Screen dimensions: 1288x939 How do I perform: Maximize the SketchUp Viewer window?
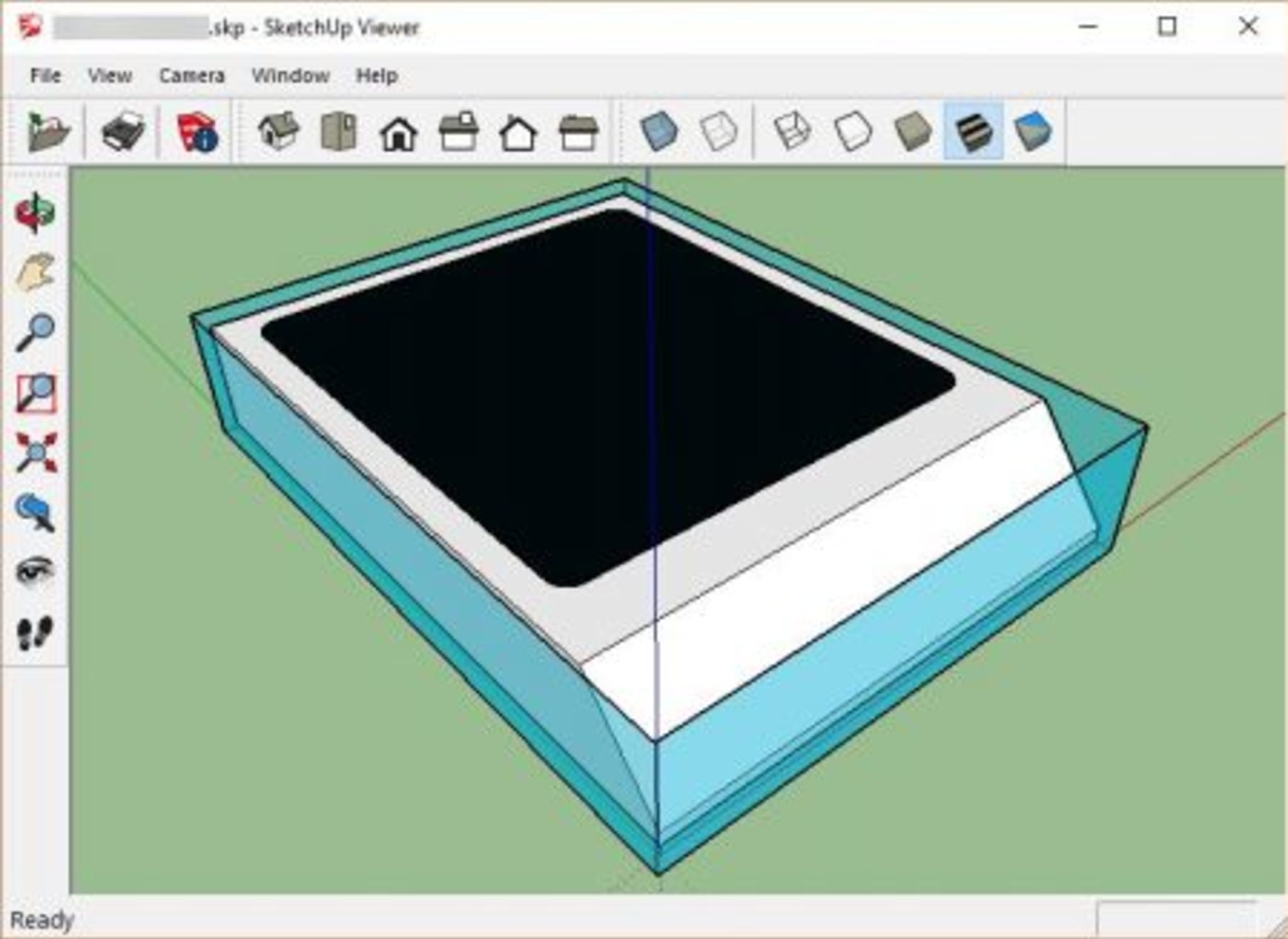click(x=1167, y=26)
